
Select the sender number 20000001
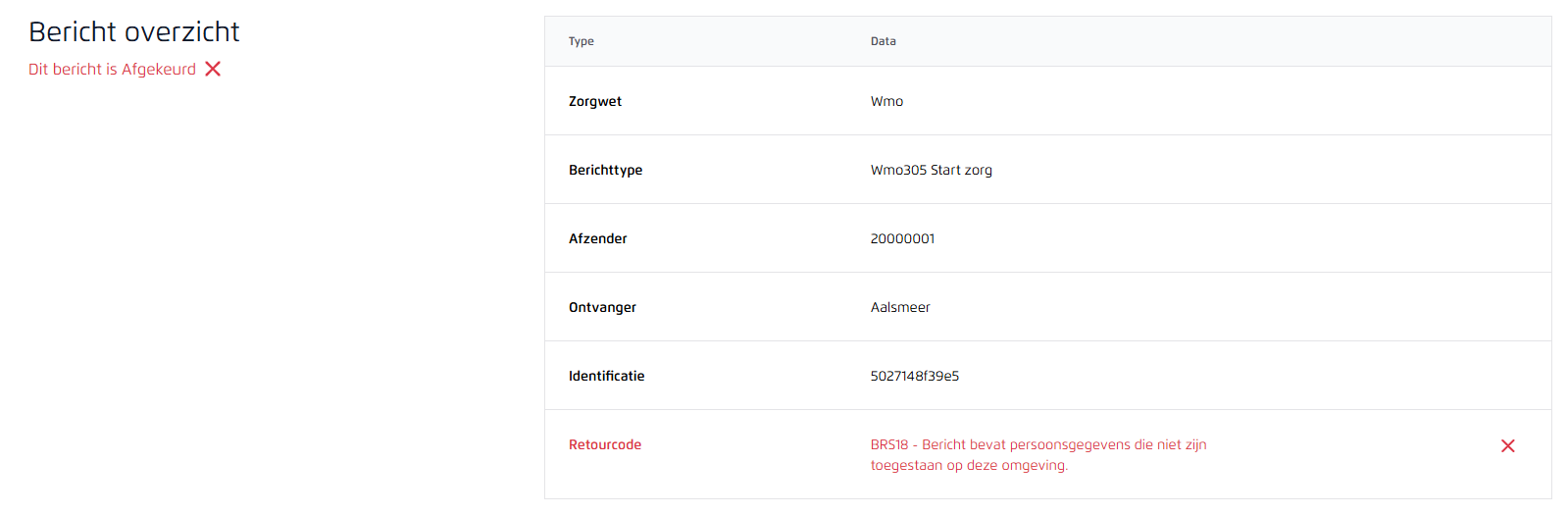(x=902, y=238)
